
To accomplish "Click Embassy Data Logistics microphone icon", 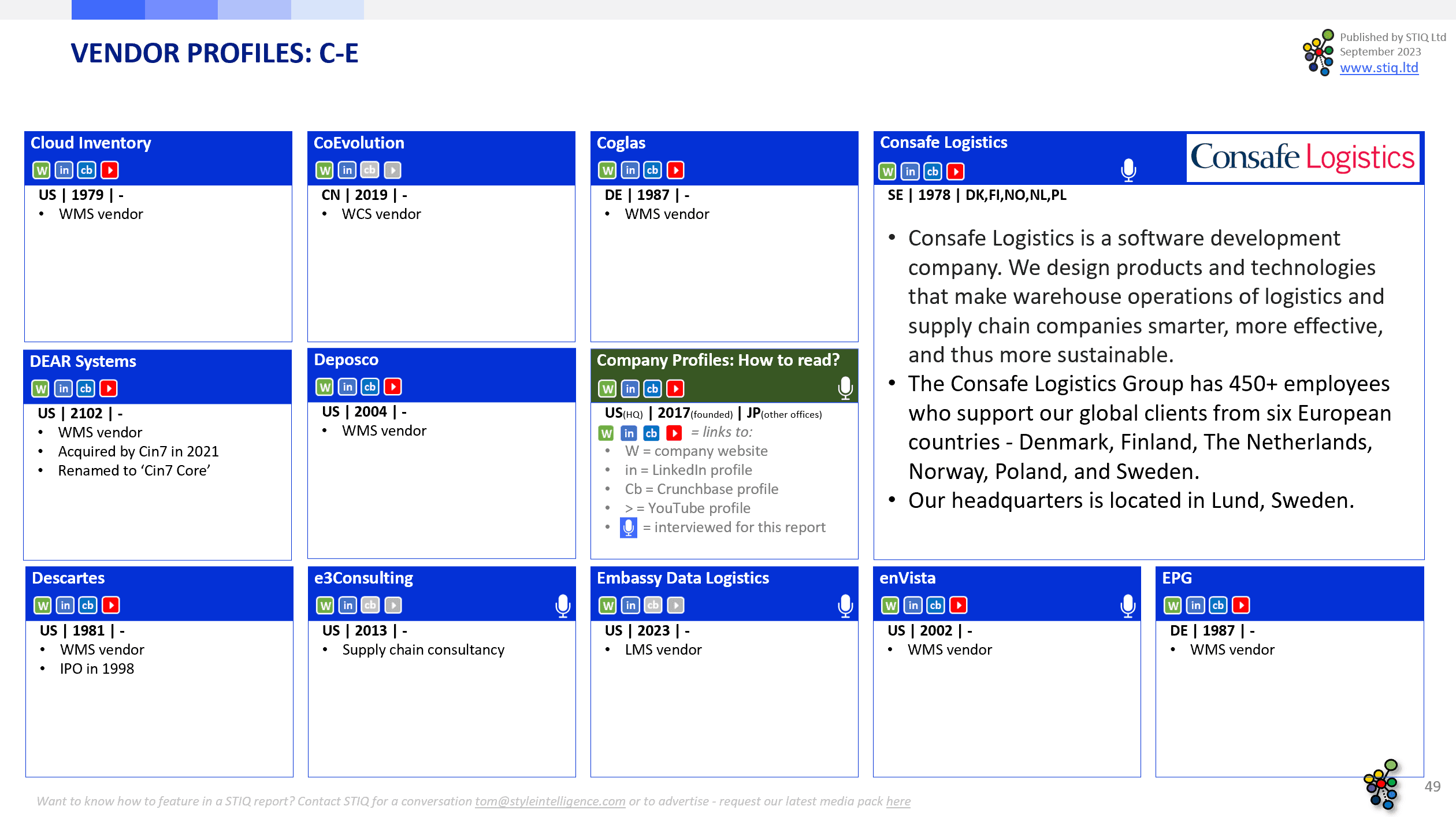I will tap(845, 606).
